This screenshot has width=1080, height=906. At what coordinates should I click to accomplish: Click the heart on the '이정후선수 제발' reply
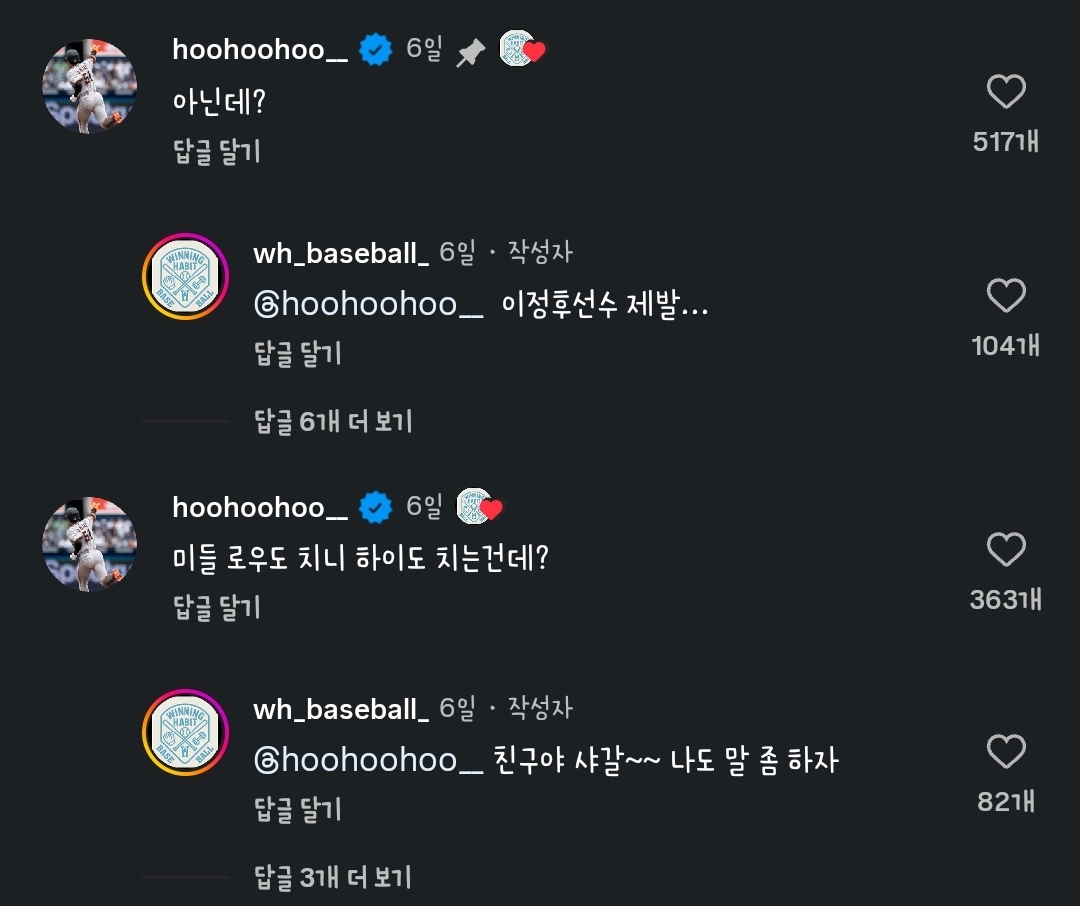[x=1007, y=296]
